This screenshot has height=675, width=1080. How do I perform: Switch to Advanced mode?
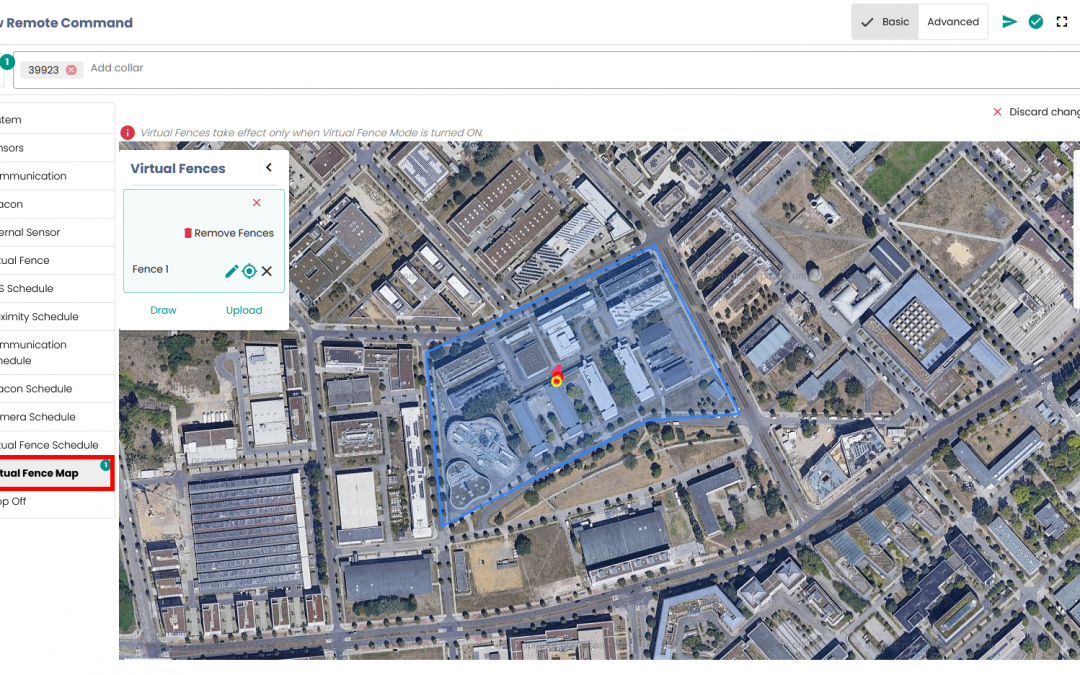[x=952, y=22]
